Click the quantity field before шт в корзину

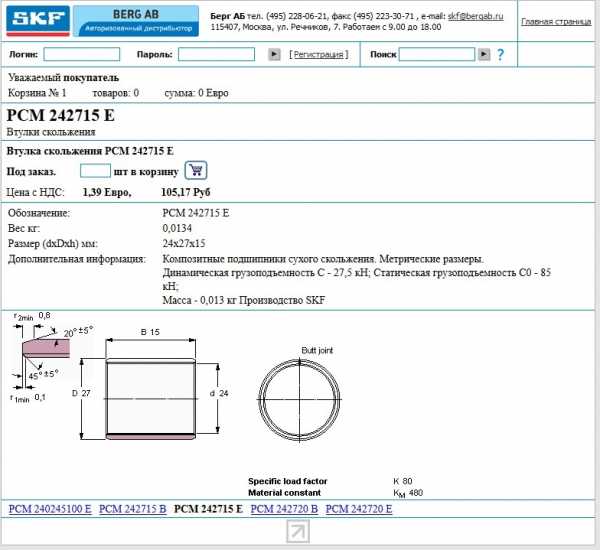(93, 171)
